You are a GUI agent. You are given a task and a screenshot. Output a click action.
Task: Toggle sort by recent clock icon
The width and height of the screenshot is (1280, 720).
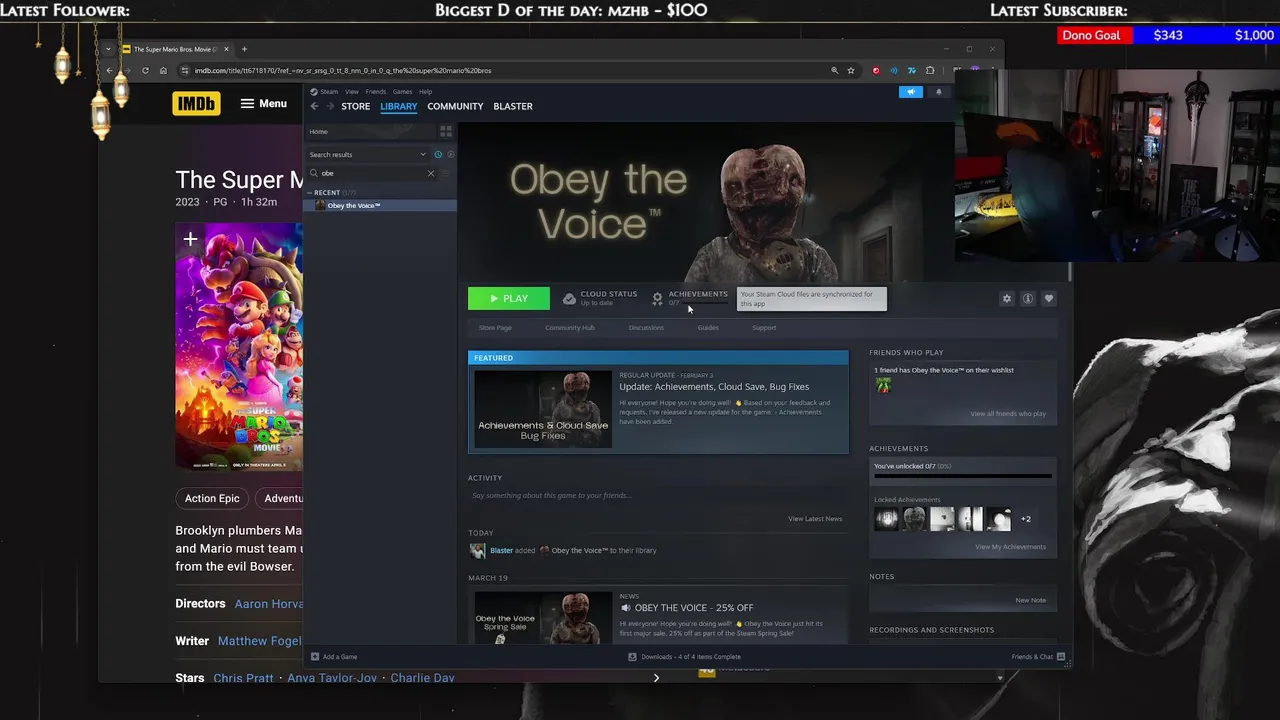point(438,154)
